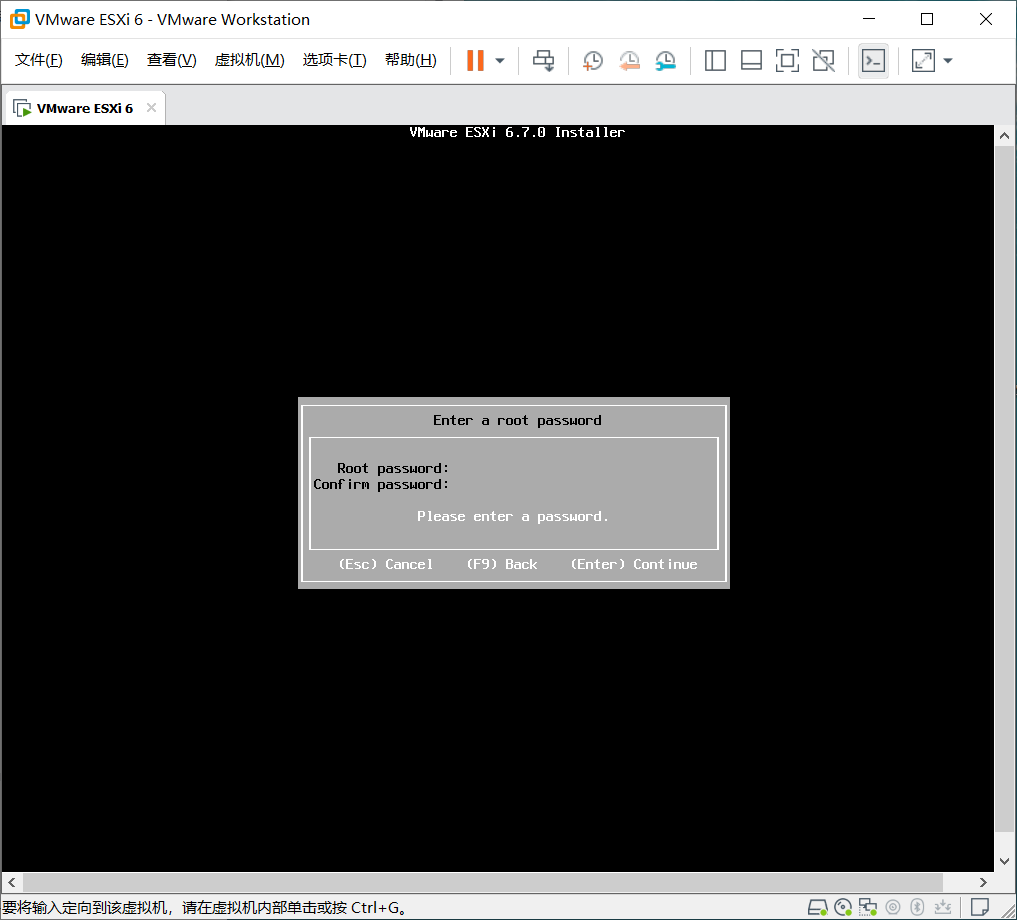Open the message log note icon
Image resolution: width=1017 pixels, height=920 pixels.
[979, 907]
